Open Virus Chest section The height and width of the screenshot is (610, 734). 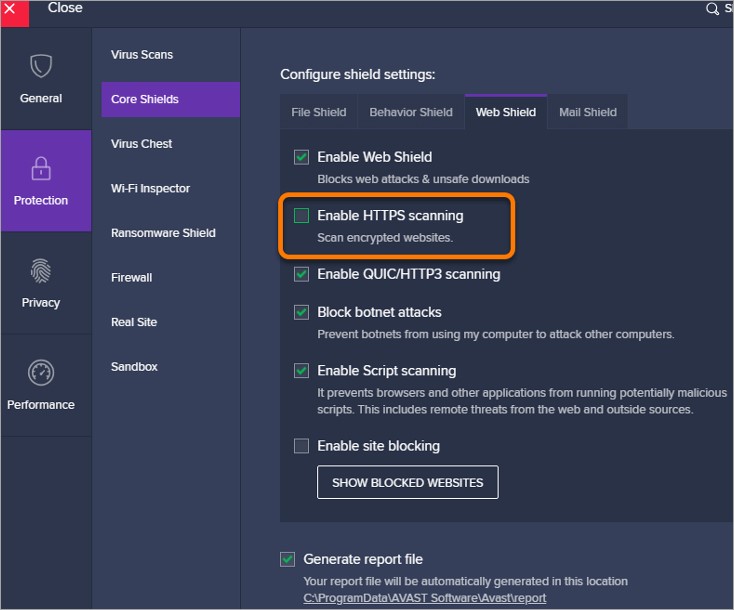coord(141,144)
